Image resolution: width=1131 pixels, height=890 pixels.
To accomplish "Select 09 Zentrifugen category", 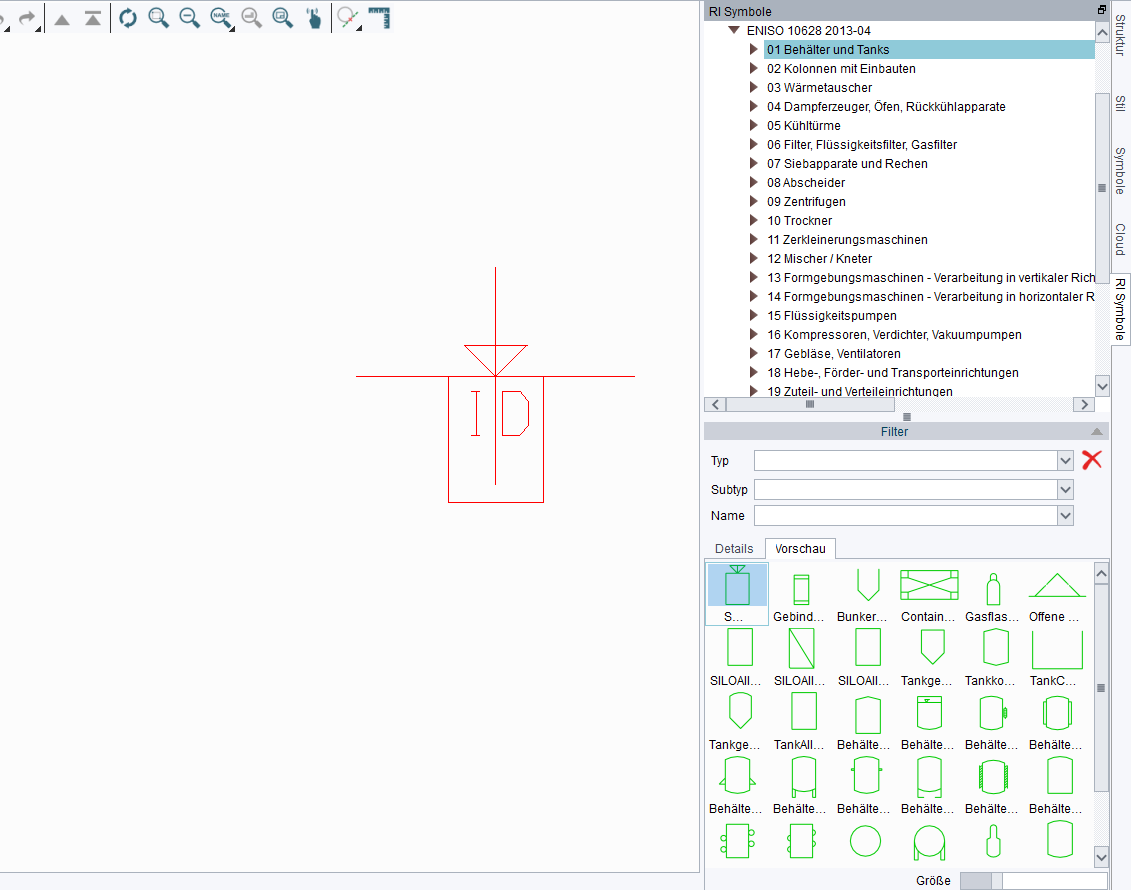I will (806, 202).
